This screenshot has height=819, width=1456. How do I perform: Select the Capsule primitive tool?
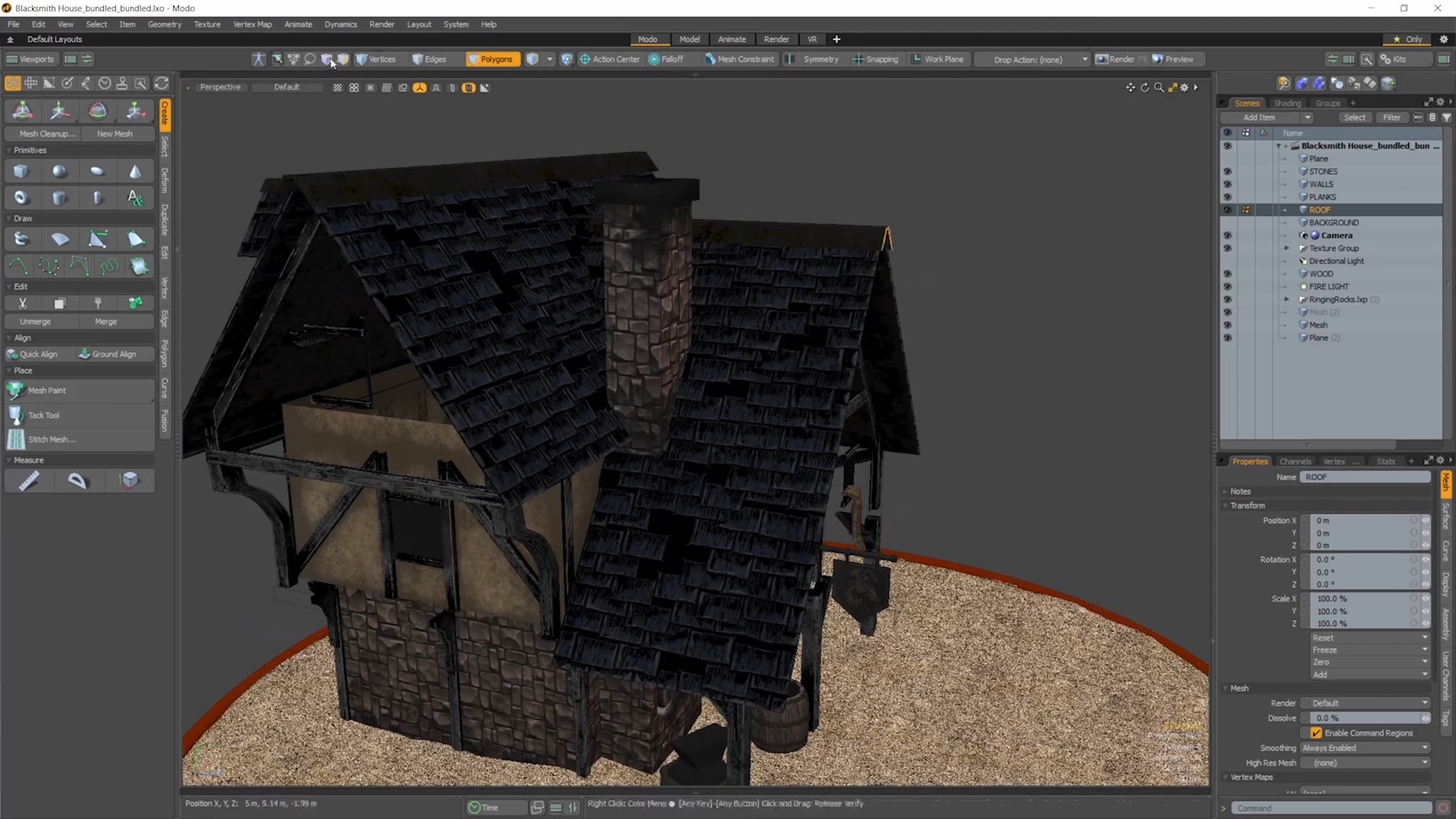pos(97,198)
